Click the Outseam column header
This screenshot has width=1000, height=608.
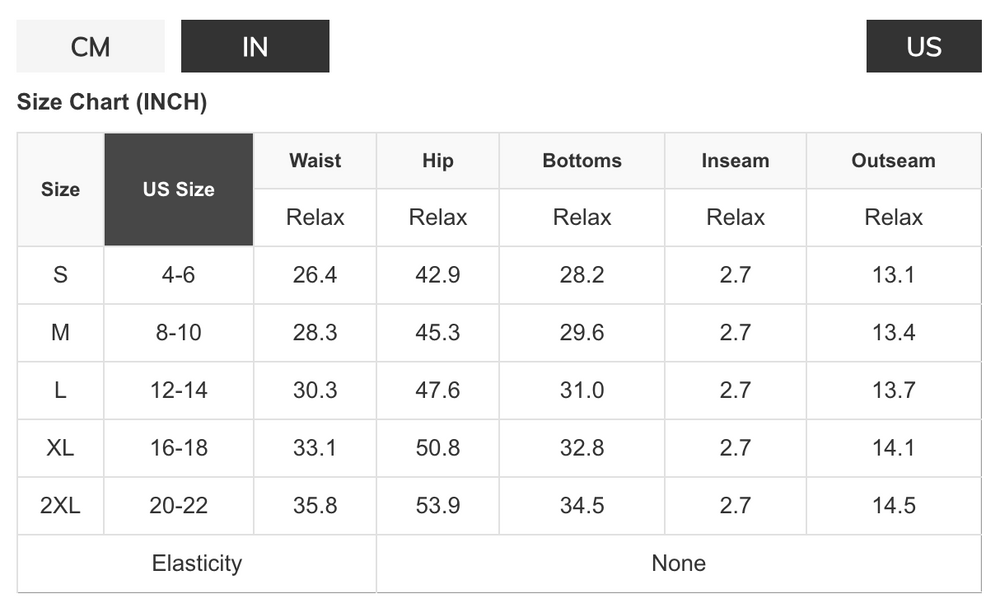pyautogui.click(x=893, y=161)
